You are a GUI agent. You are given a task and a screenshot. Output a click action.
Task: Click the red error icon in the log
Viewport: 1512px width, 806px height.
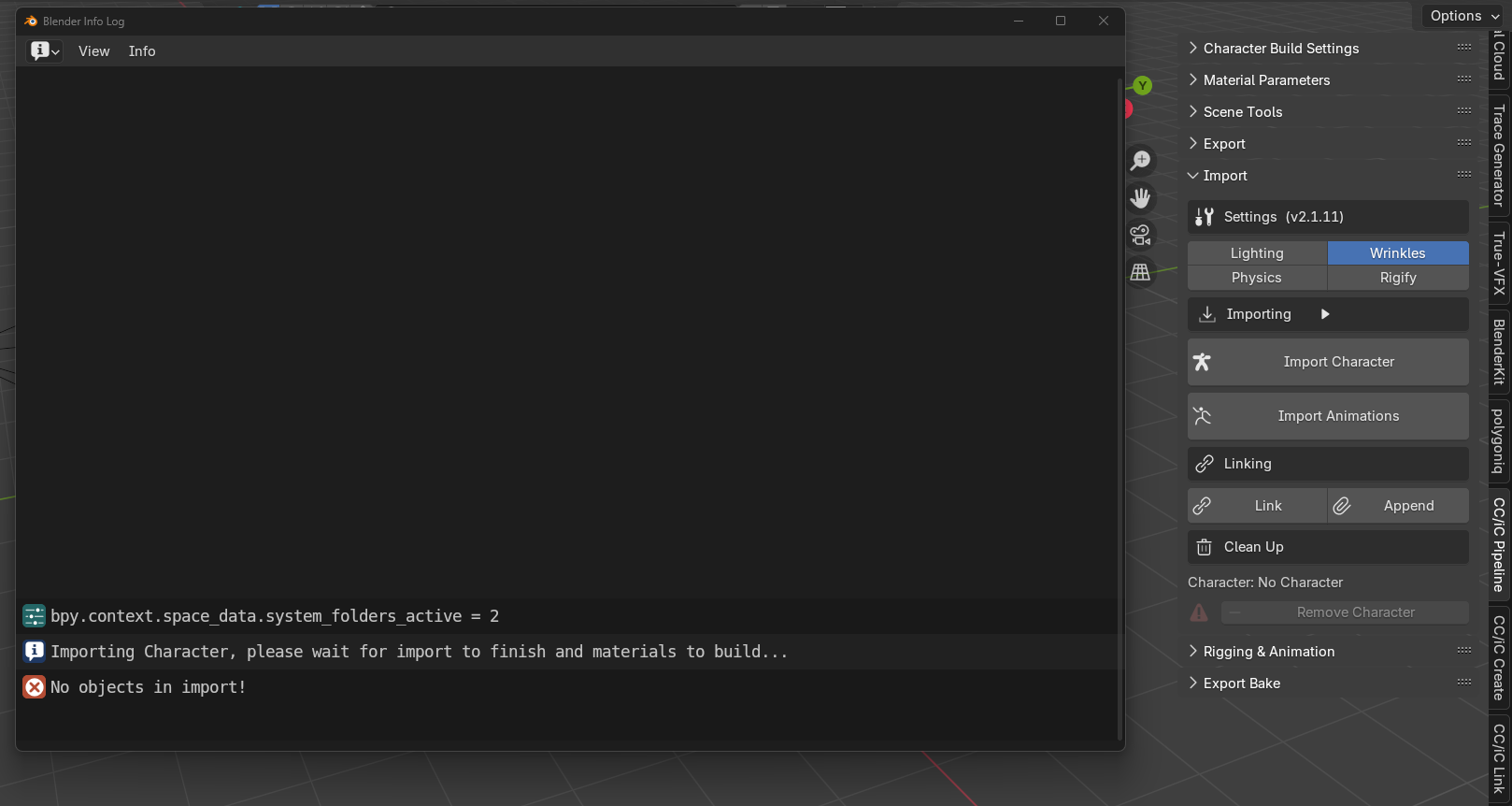pyautogui.click(x=35, y=687)
